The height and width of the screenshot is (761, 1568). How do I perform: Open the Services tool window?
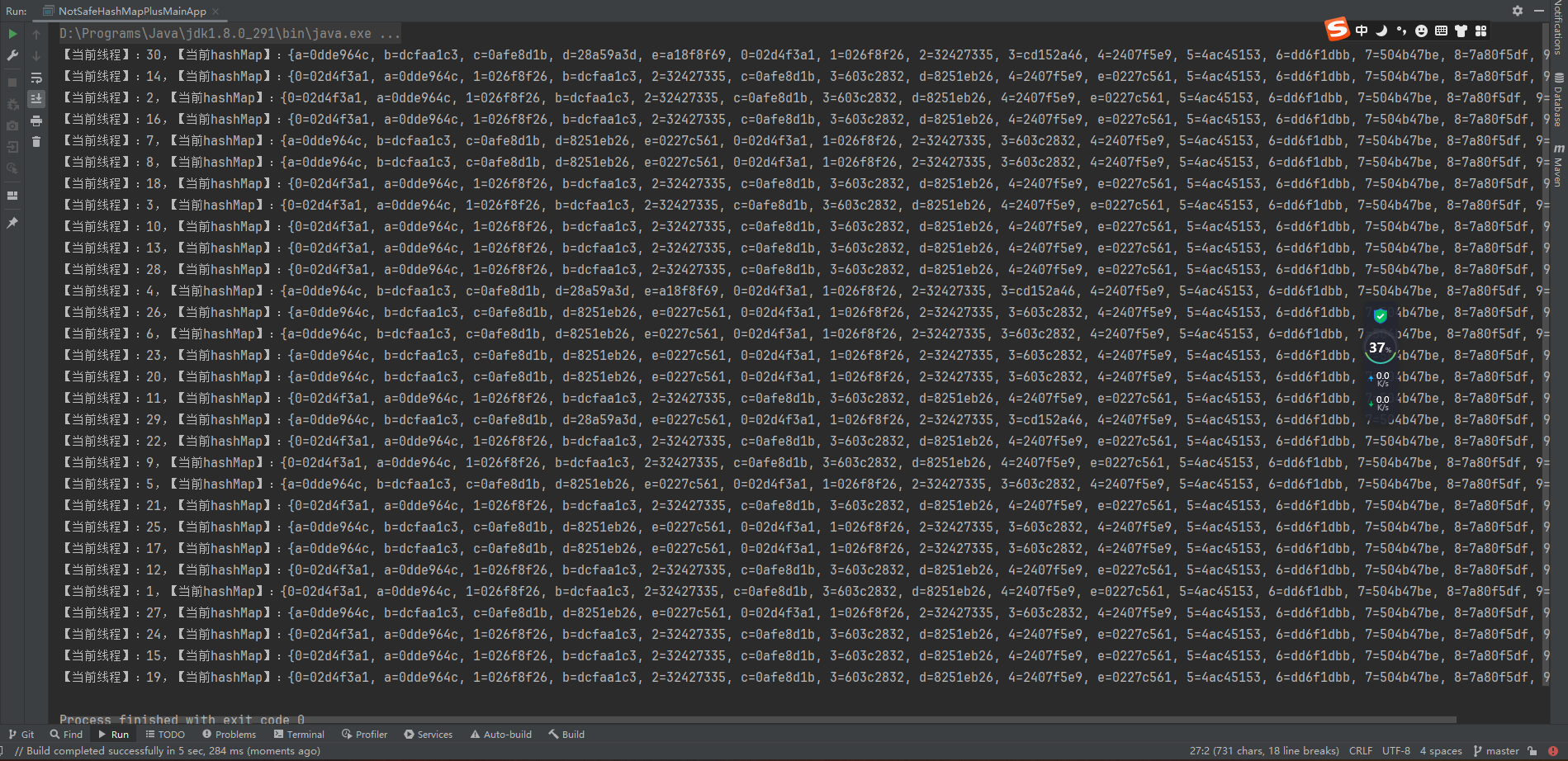pyautogui.click(x=428, y=734)
